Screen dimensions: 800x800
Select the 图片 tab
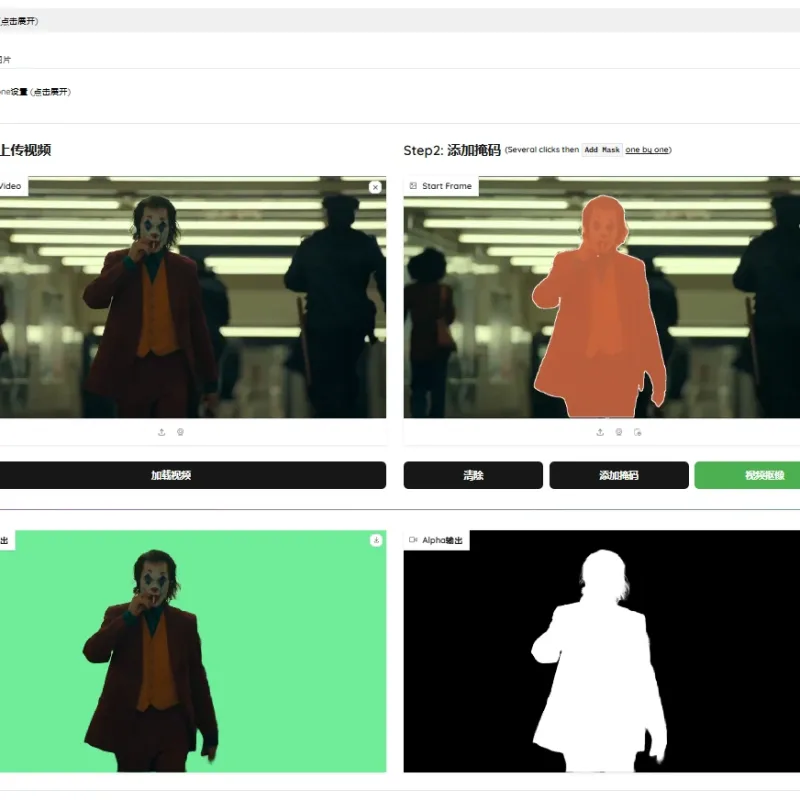tap(5, 60)
